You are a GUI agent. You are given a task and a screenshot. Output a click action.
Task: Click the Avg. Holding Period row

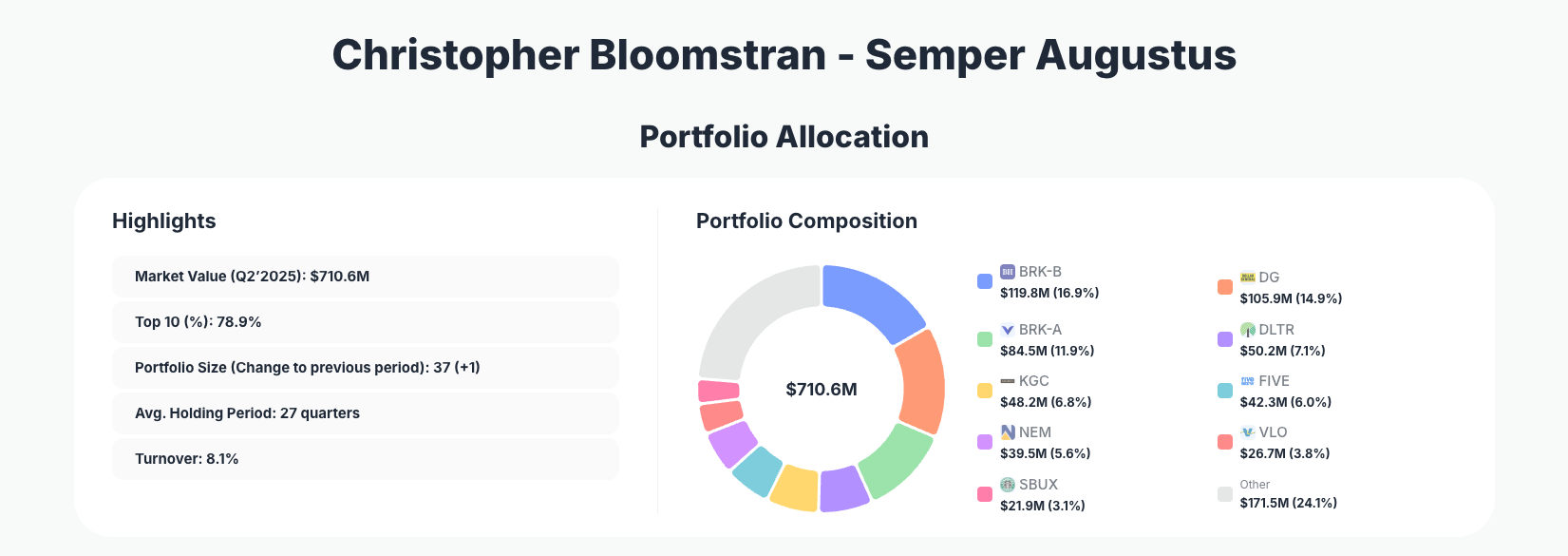click(x=365, y=413)
